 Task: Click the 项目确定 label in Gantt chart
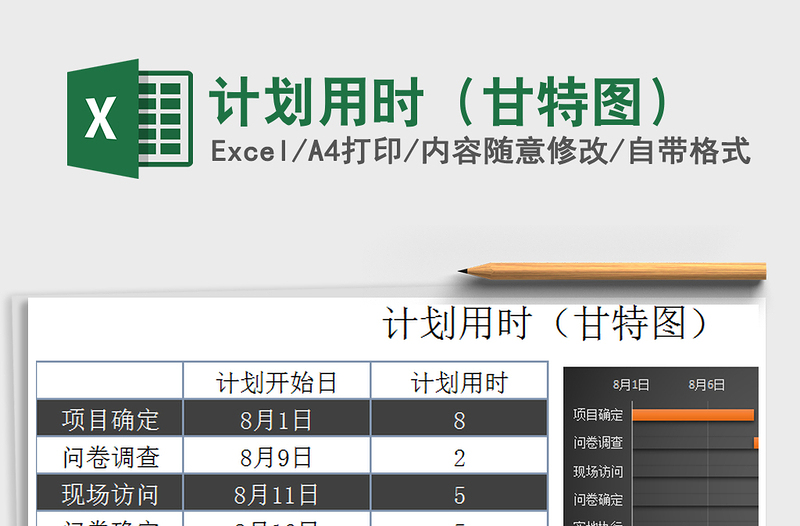click(x=598, y=415)
